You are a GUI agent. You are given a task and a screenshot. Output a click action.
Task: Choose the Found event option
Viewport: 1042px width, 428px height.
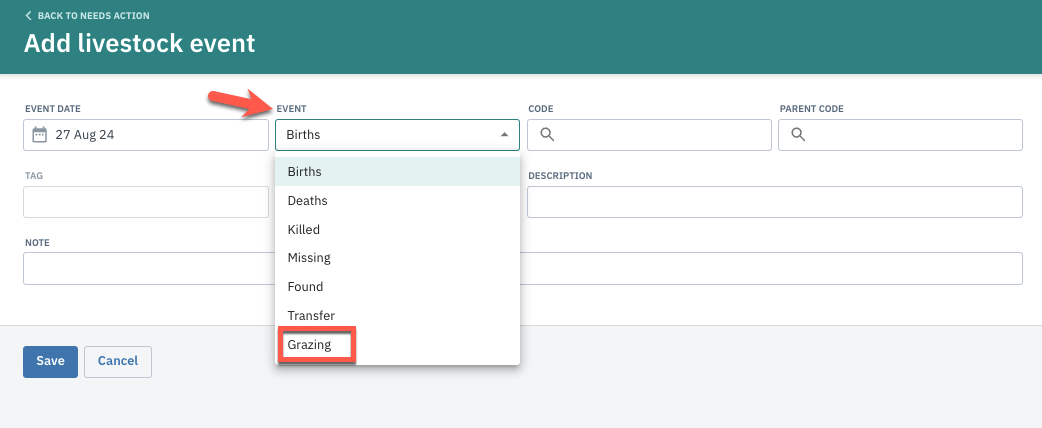(397, 286)
